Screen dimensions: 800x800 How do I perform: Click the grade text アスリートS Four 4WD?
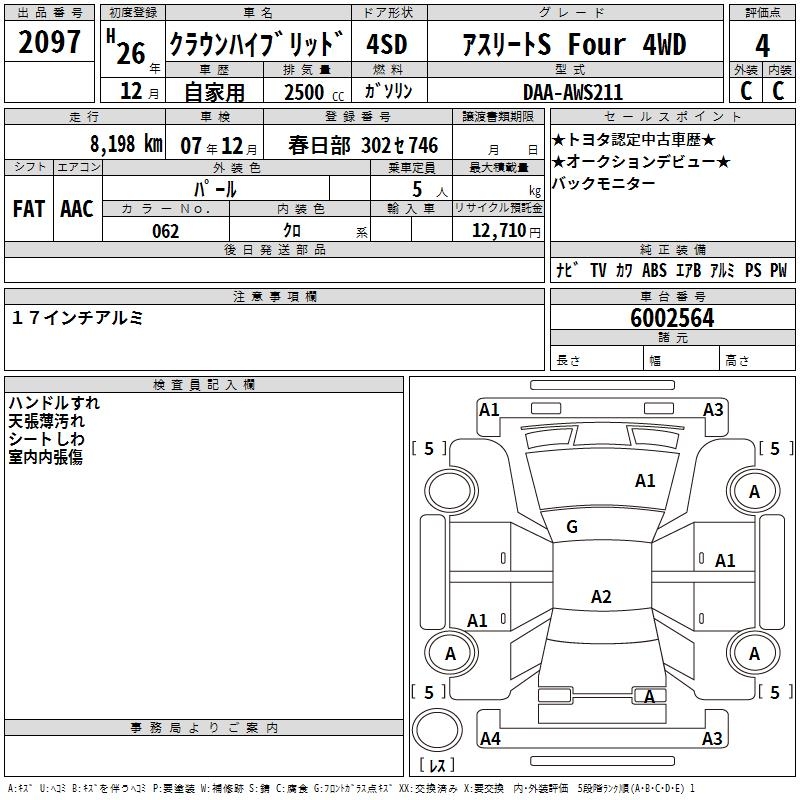point(574,45)
